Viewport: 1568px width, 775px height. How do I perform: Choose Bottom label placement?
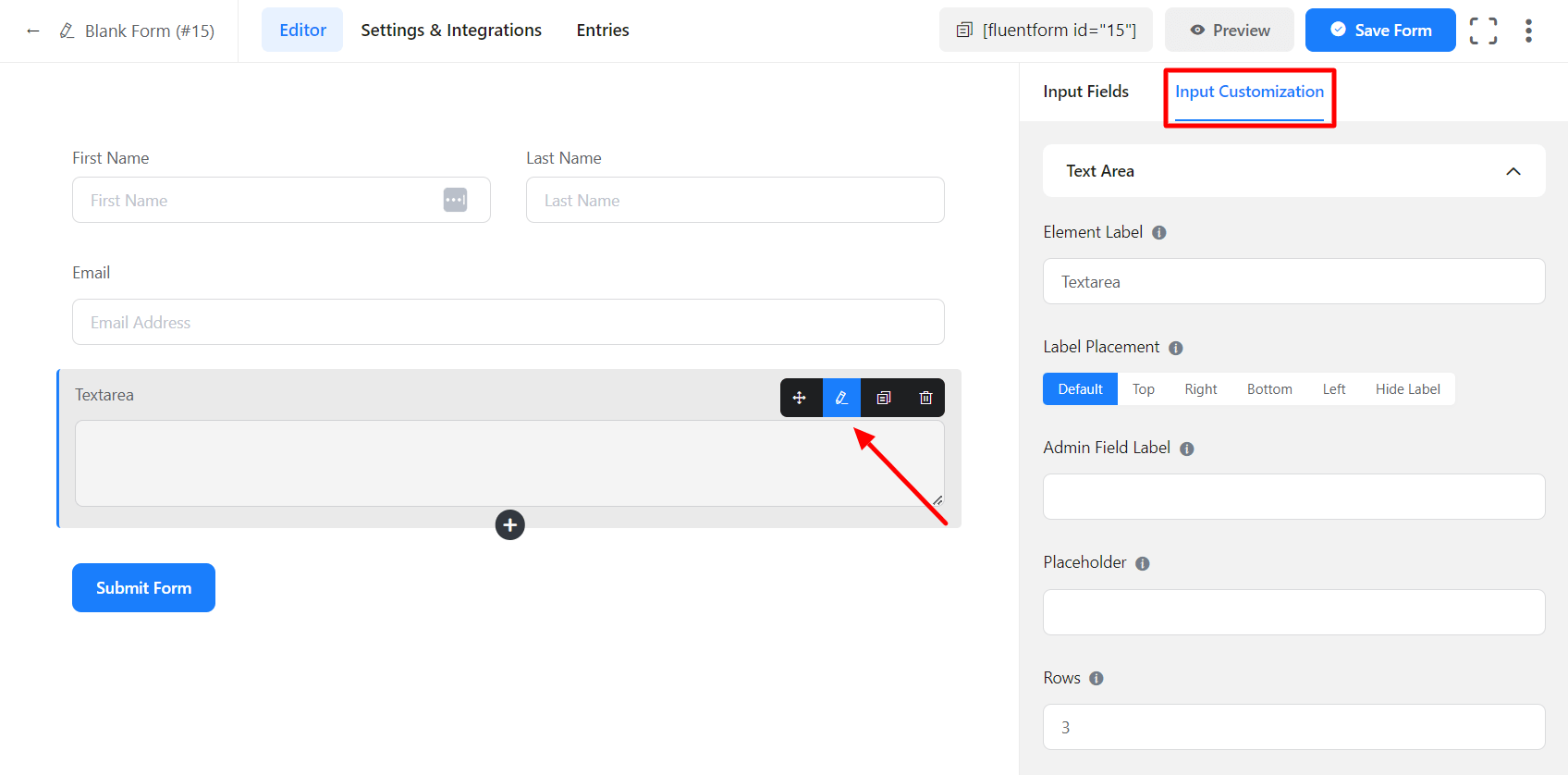pyautogui.click(x=1268, y=389)
